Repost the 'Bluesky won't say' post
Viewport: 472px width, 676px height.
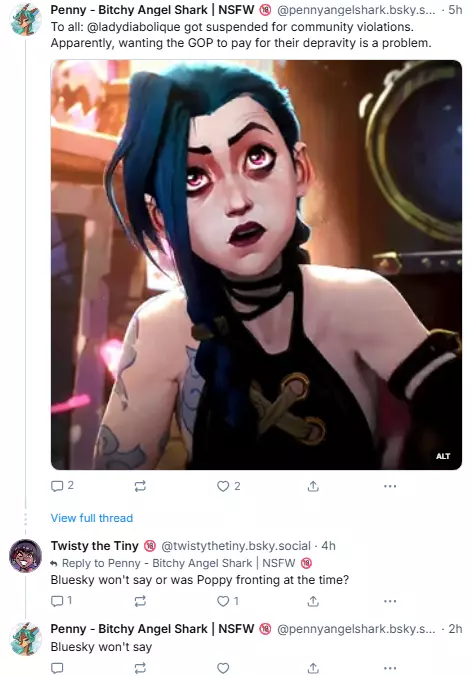pyautogui.click(x=140, y=668)
